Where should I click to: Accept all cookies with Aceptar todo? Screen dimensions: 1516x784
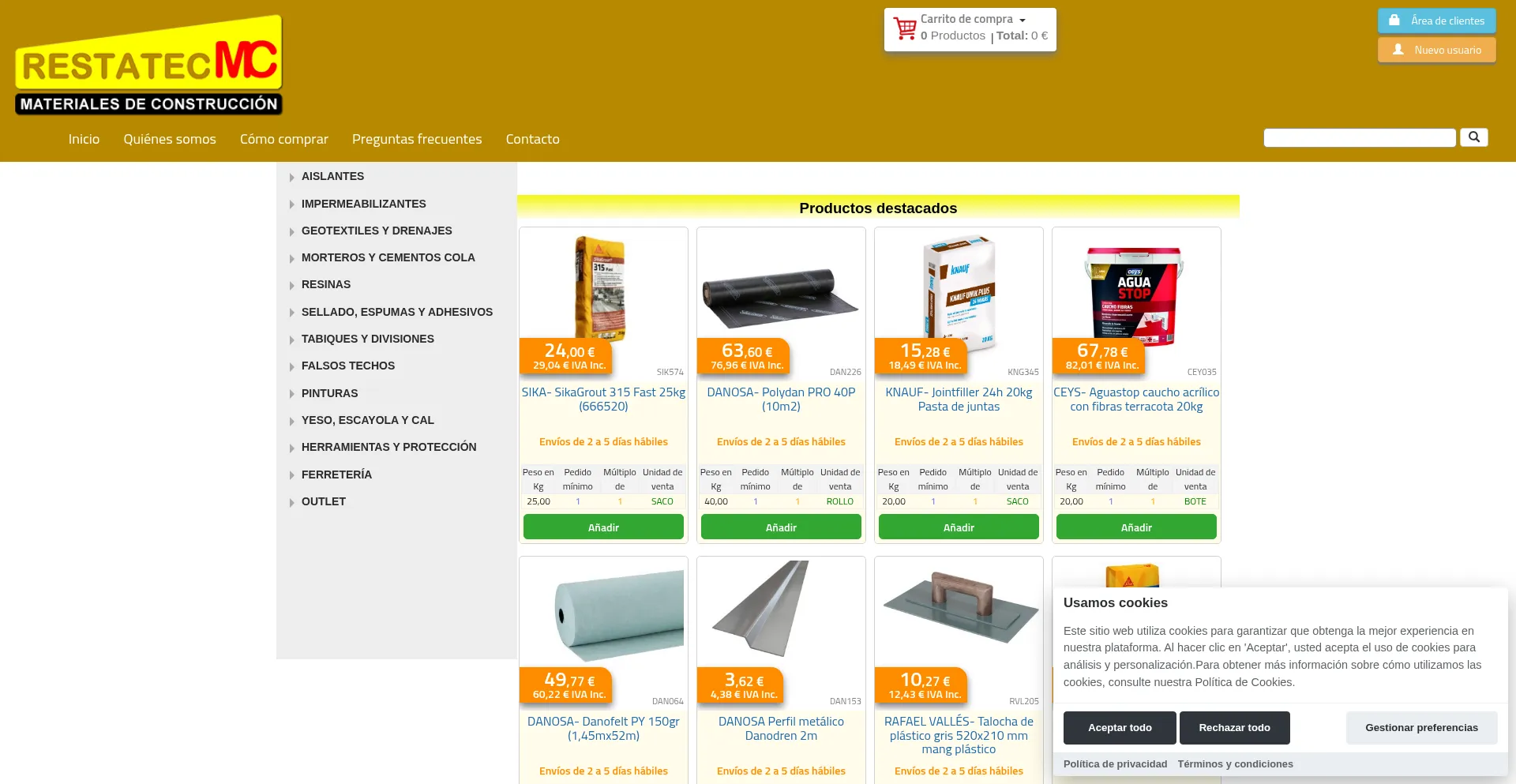[x=1120, y=728]
